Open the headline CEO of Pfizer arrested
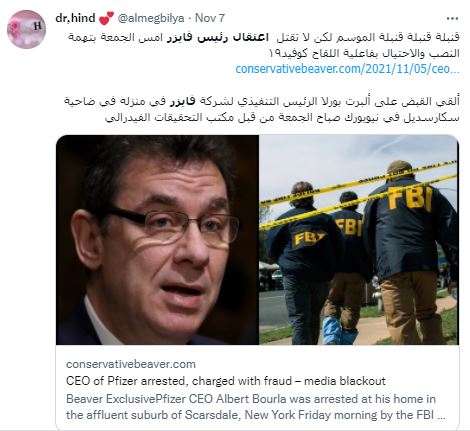Image resolution: width=470 pixels, height=431 pixels. (226, 381)
